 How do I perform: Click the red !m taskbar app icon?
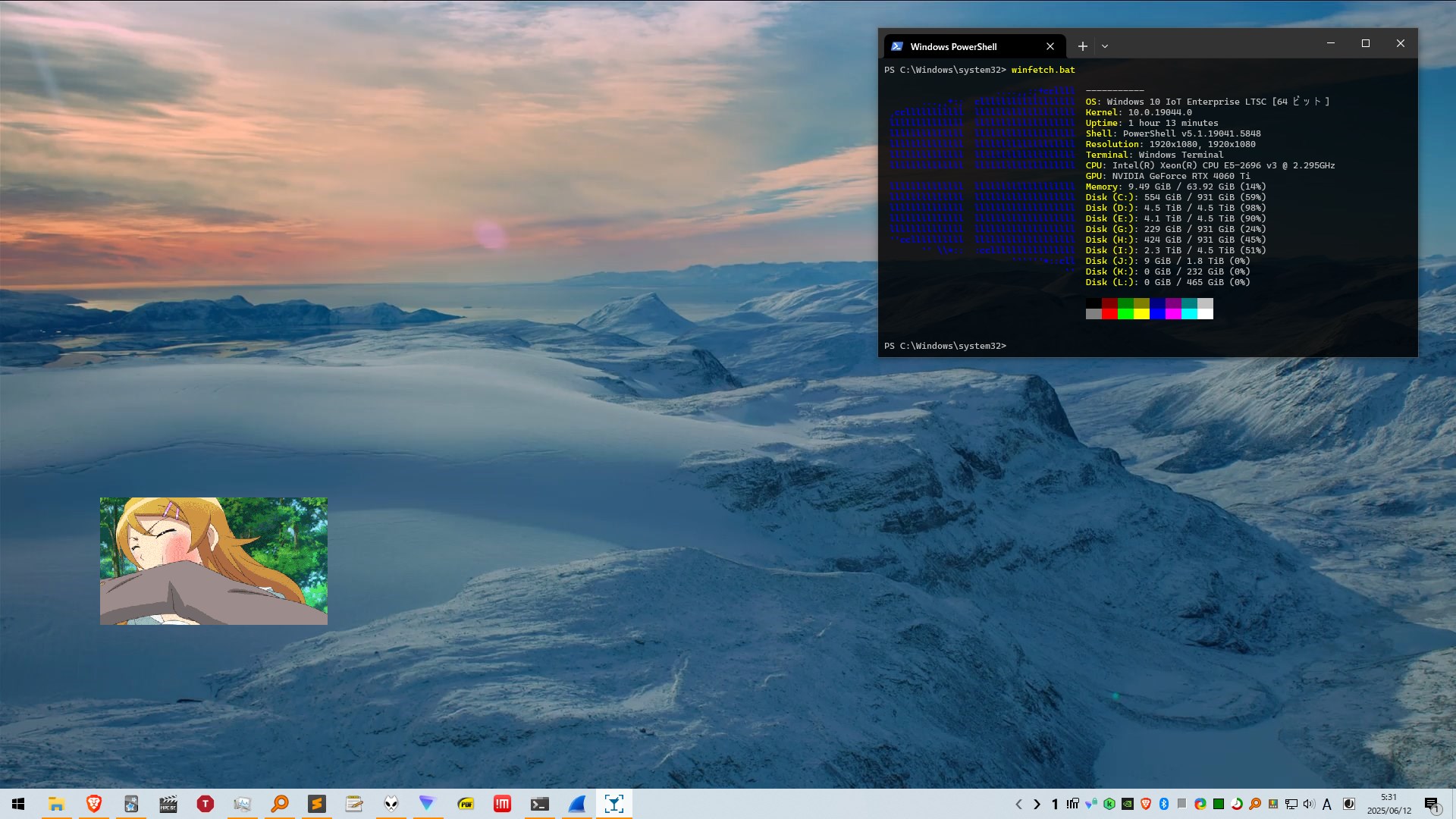[x=502, y=804]
